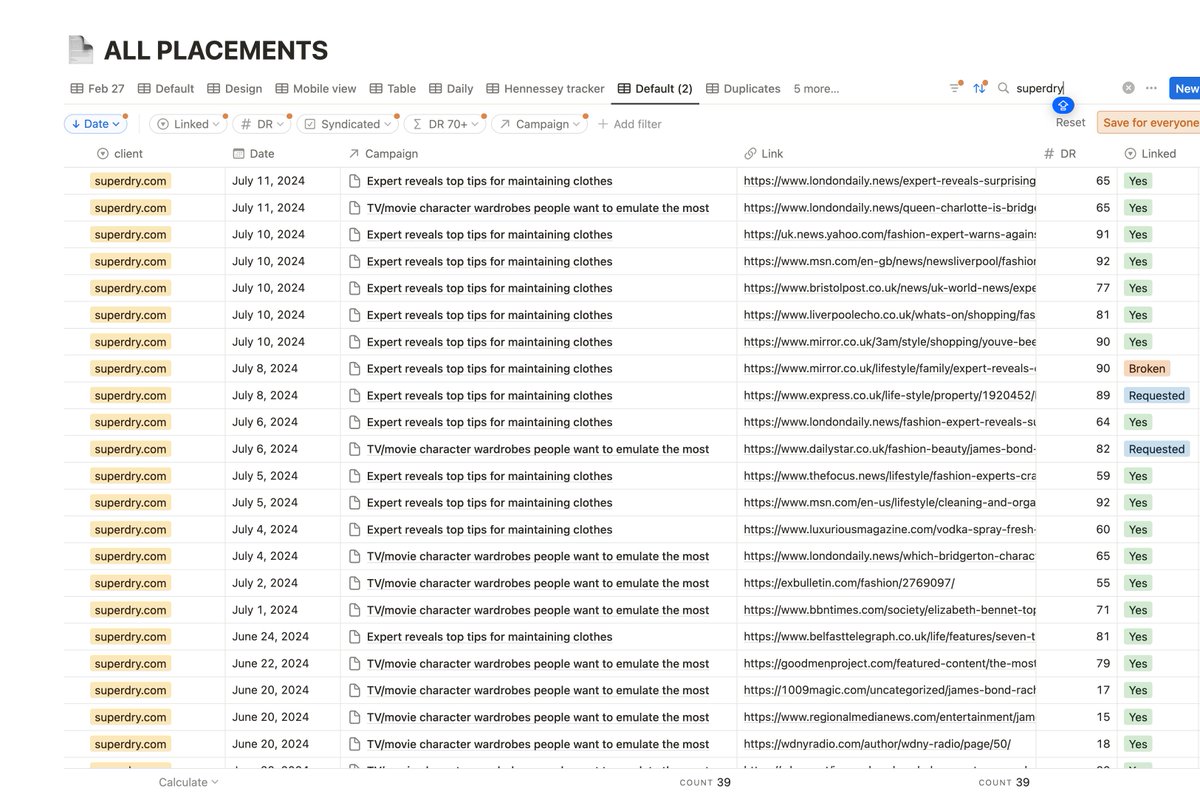Open the regionalmedianews.com link
1200x794 pixels.
click(889, 717)
